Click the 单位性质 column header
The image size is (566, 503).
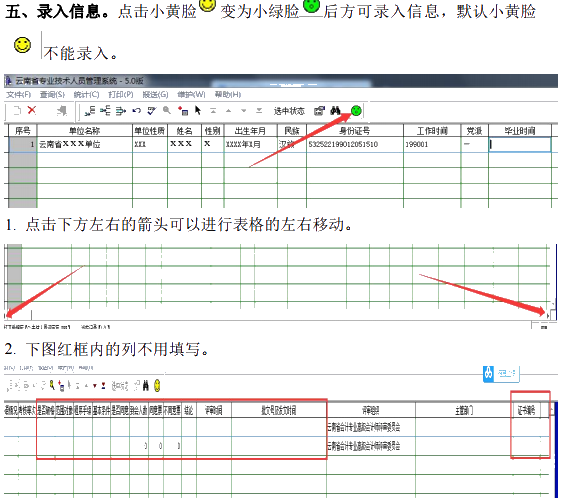tap(150, 131)
